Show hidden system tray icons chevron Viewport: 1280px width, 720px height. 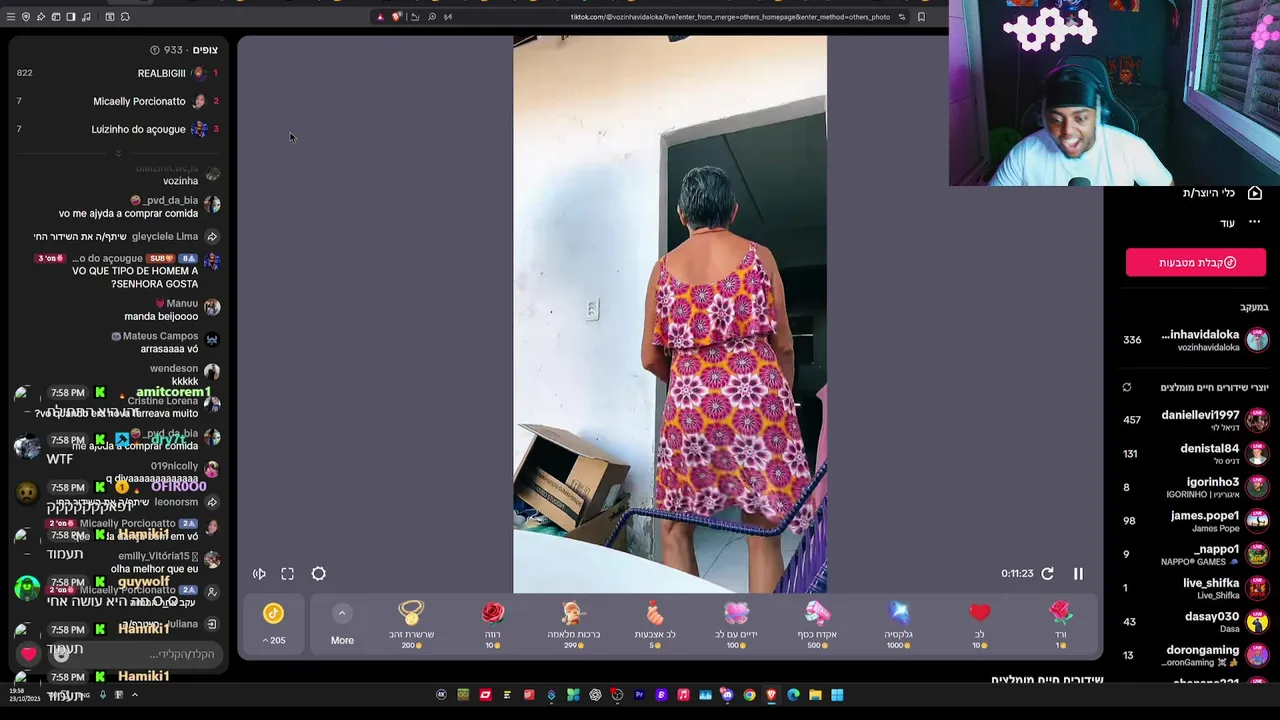pyautogui.click(x=134, y=695)
